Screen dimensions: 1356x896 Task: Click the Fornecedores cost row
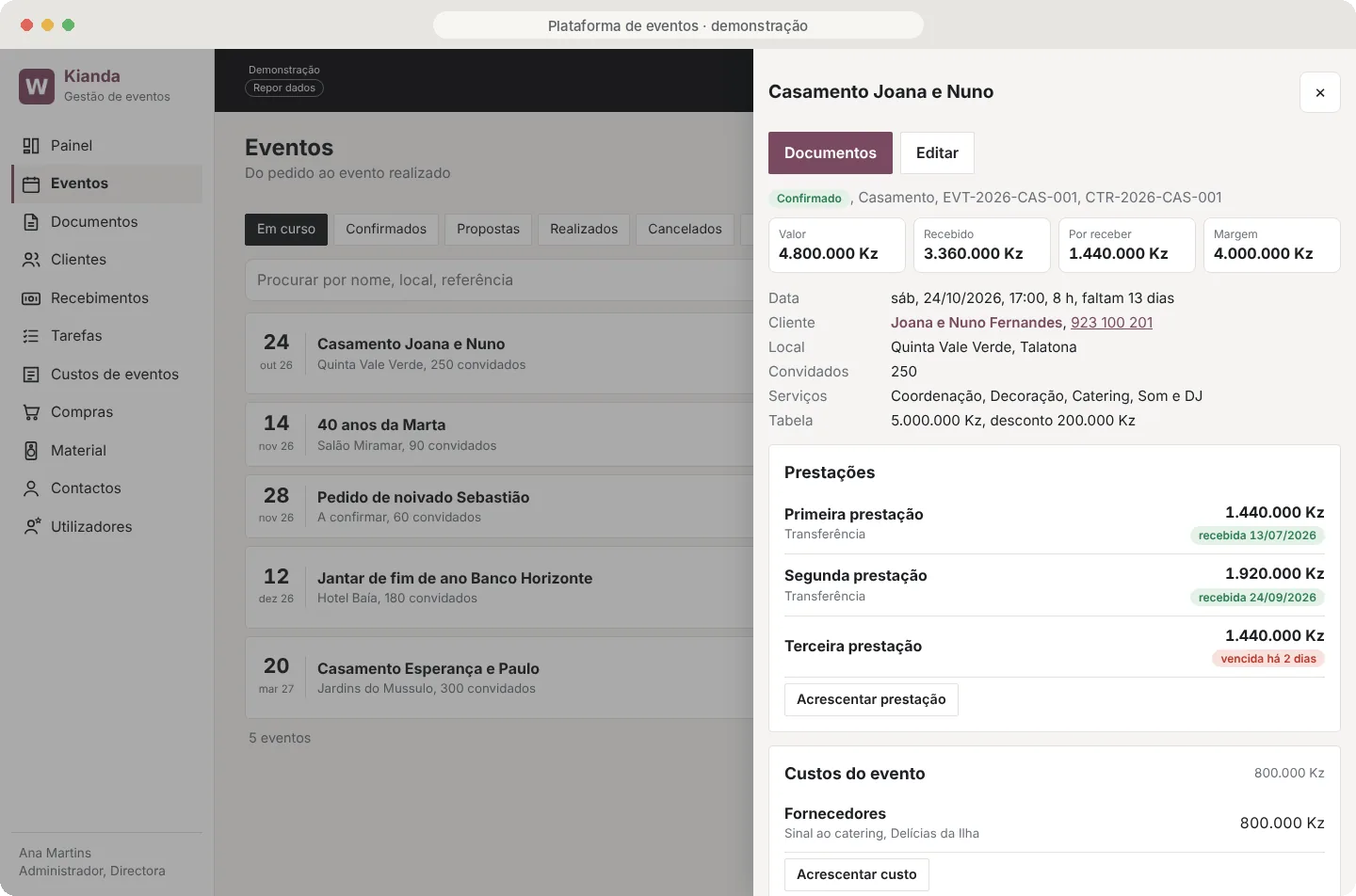point(1055,824)
